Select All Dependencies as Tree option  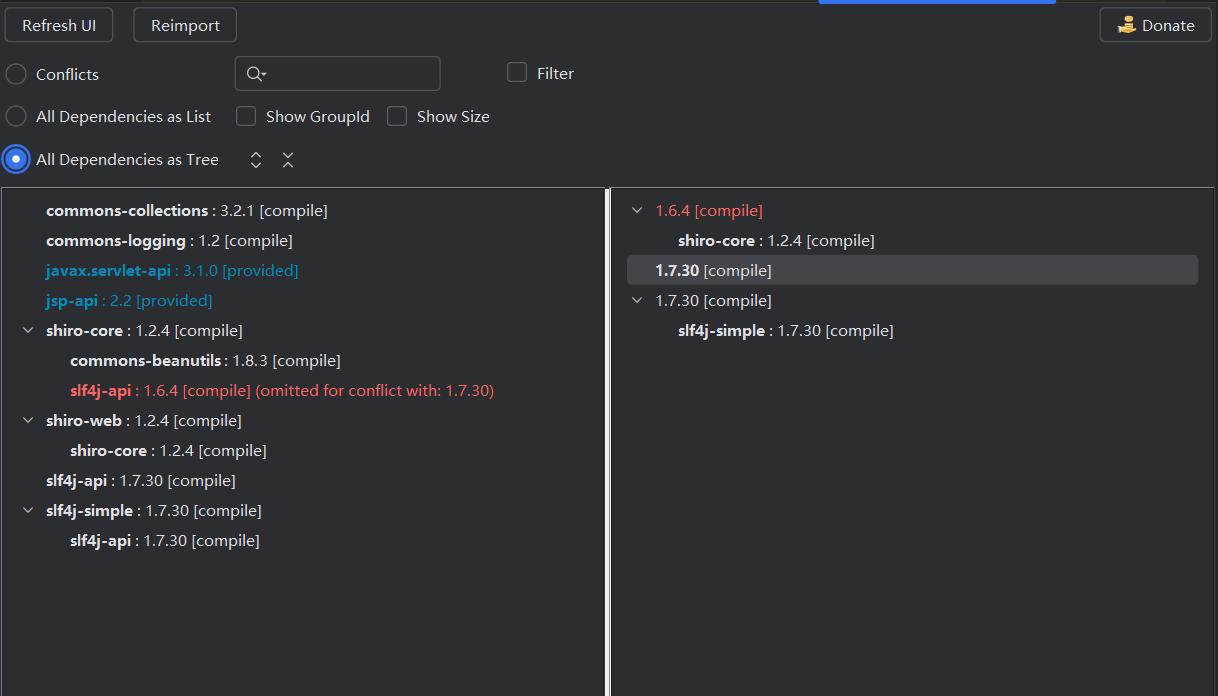point(16,160)
